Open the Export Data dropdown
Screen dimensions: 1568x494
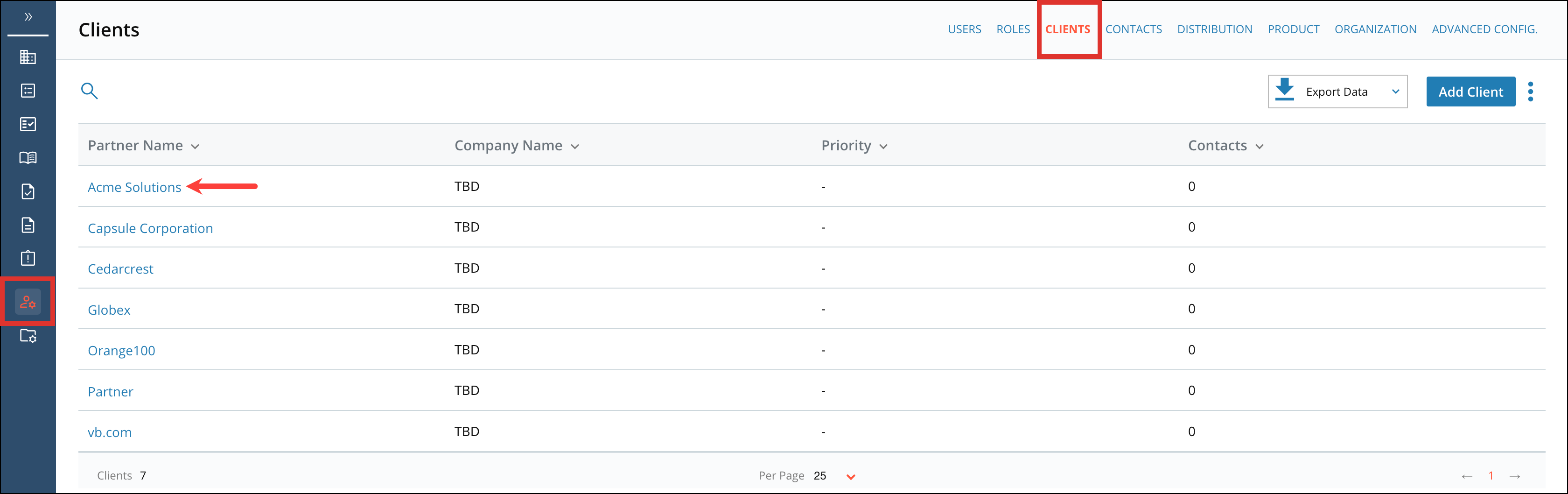point(1337,92)
